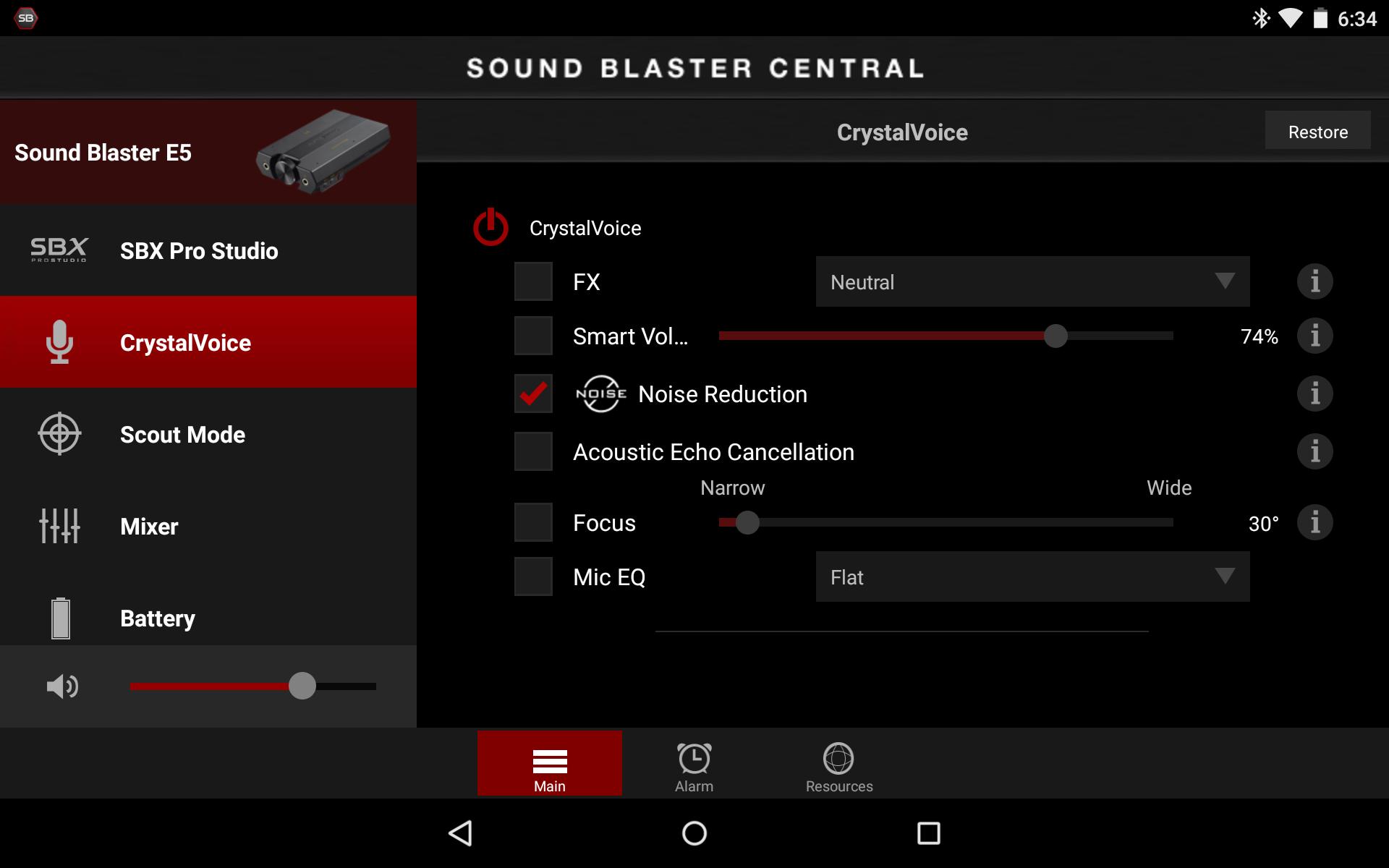The height and width of the screenshot is (868, 1389).
Task: Adjust the Focus angle slider
Action: (x=946, y=522)
